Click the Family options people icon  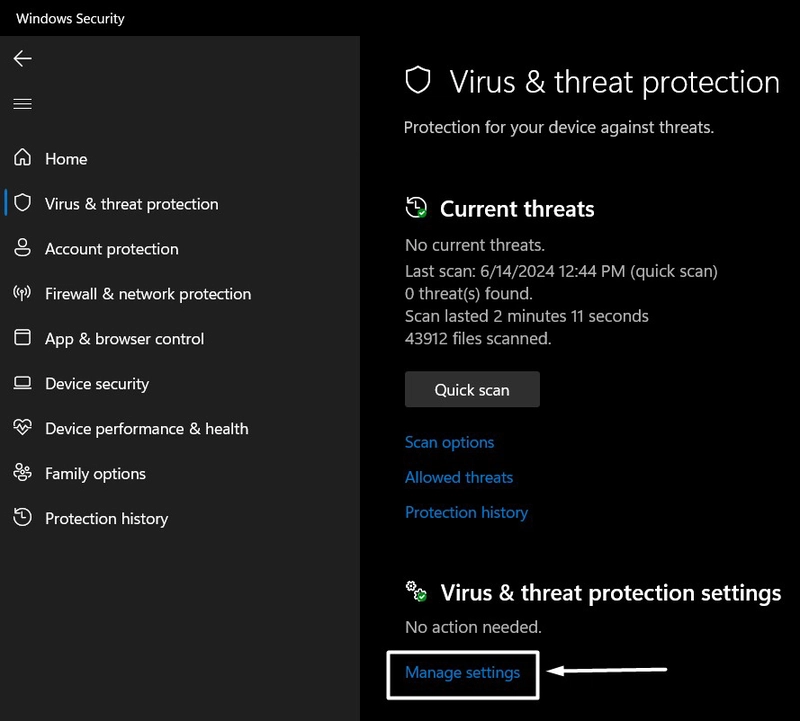[x=22, y=473]
